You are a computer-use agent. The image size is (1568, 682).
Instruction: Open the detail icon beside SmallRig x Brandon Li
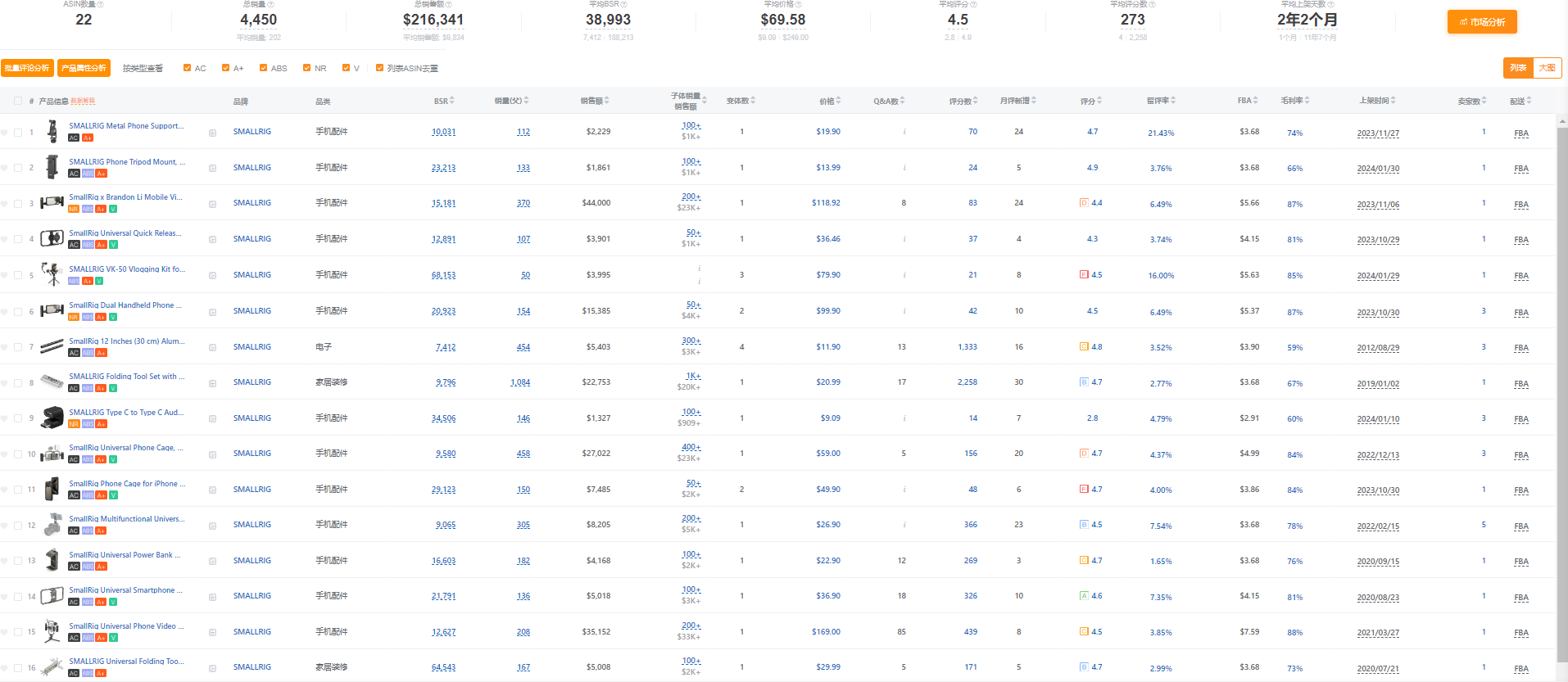212,204
